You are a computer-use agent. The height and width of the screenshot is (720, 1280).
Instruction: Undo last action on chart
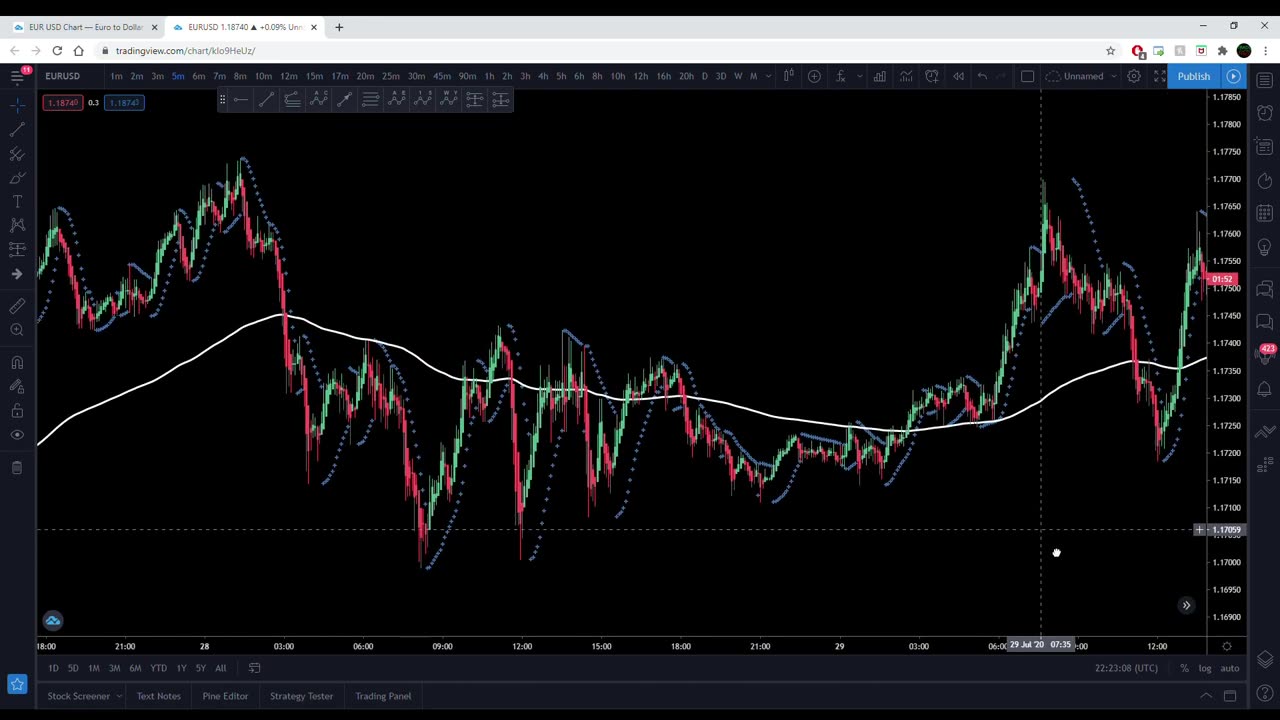click(x=982, y=76)
